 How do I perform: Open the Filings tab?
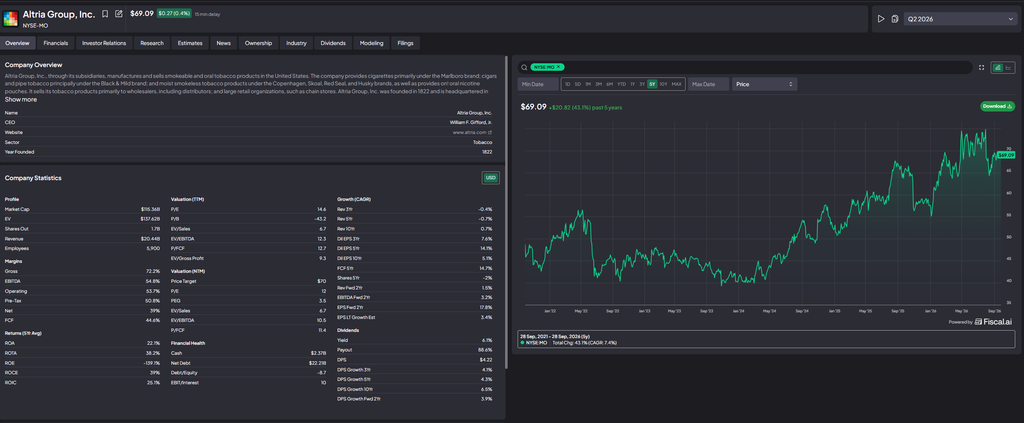[x=406, y=43]
